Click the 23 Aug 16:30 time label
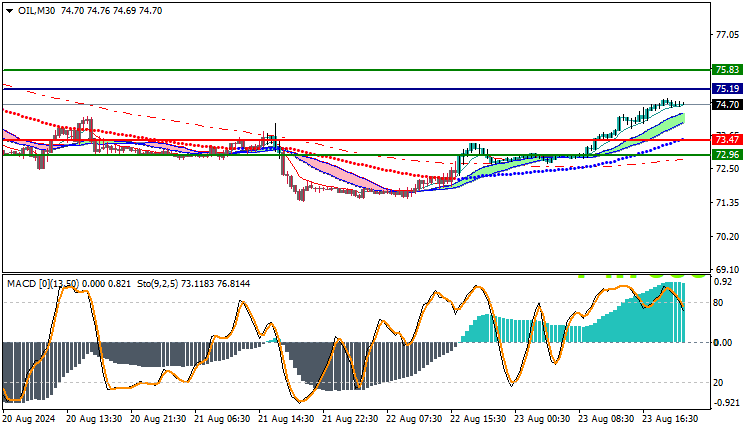750x430 pixels. (x=671, y=419)
